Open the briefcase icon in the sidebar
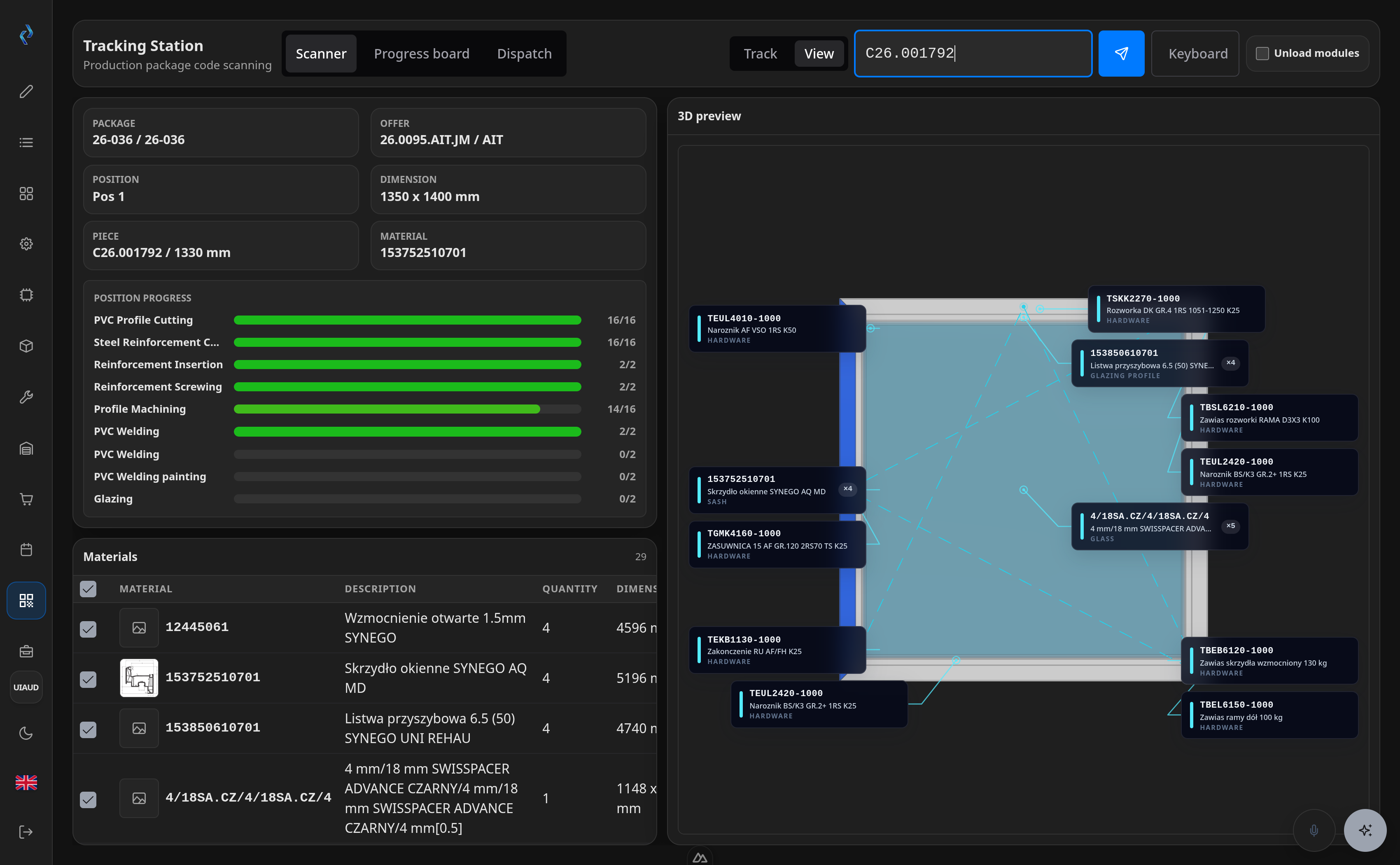This screenshot has width=1400, height=865. [26, 651]
